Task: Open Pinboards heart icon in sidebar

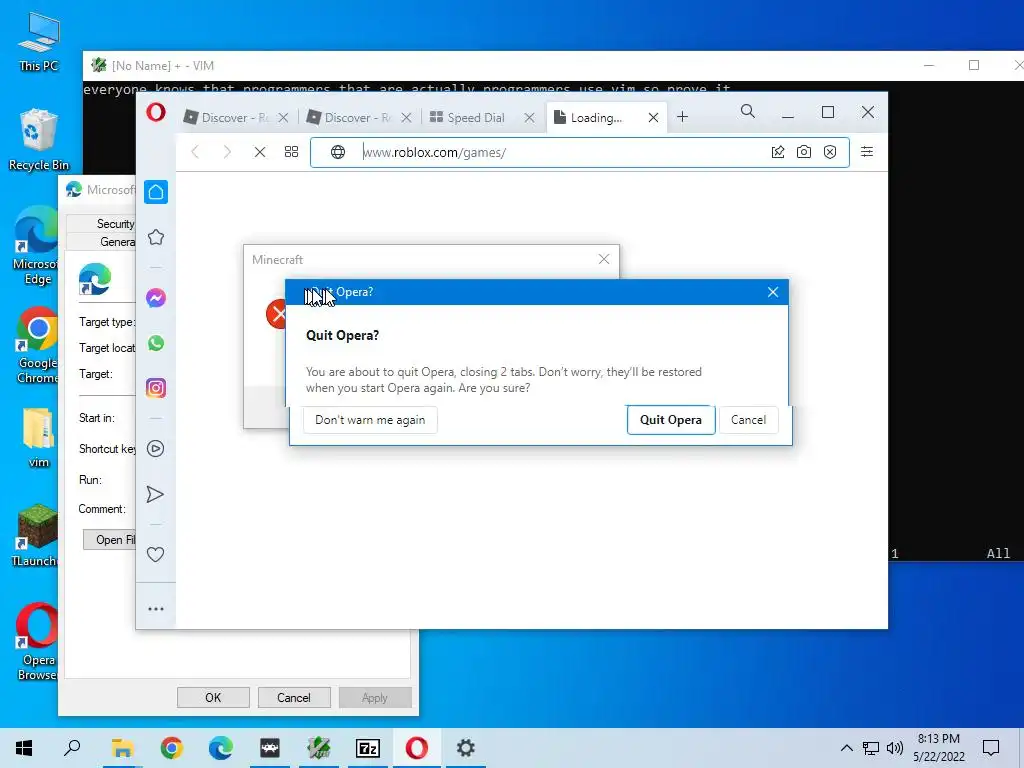Action: 155,554
